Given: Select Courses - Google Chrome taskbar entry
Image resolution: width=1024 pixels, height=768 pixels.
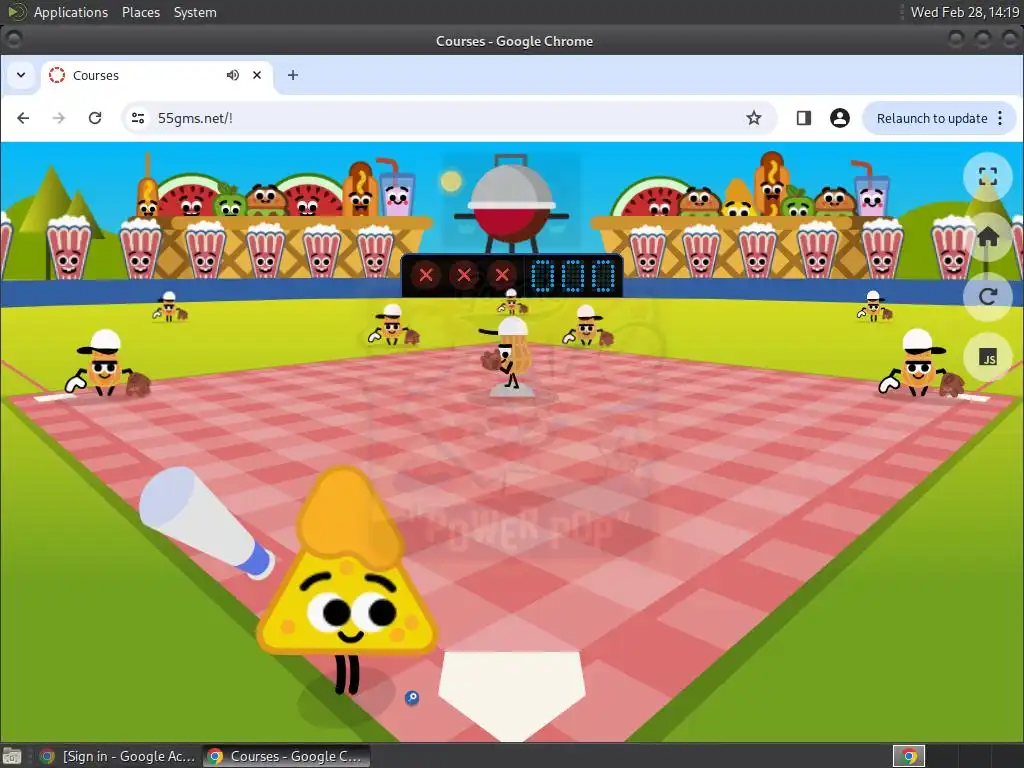Looking at the screenshot, I should [x=286, y=756].
